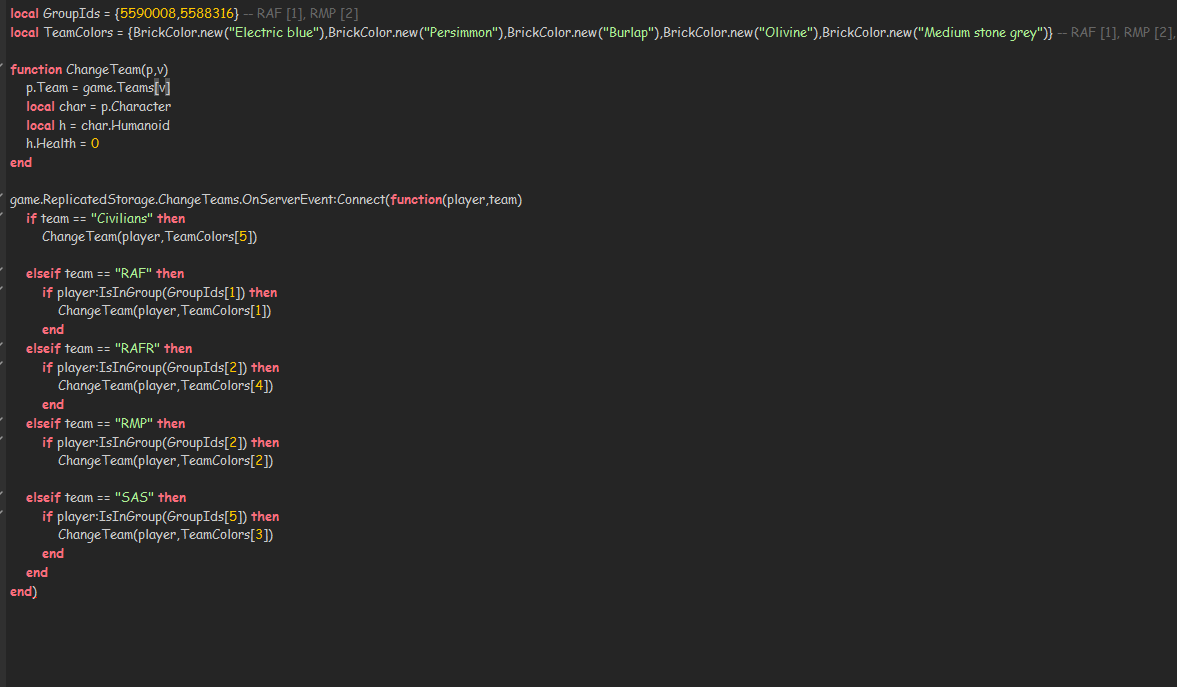Collapse the IsInGroup(GroupIds[1]) if block
Viewport: 1177px width, 687px height.
(x=5, y=287)
